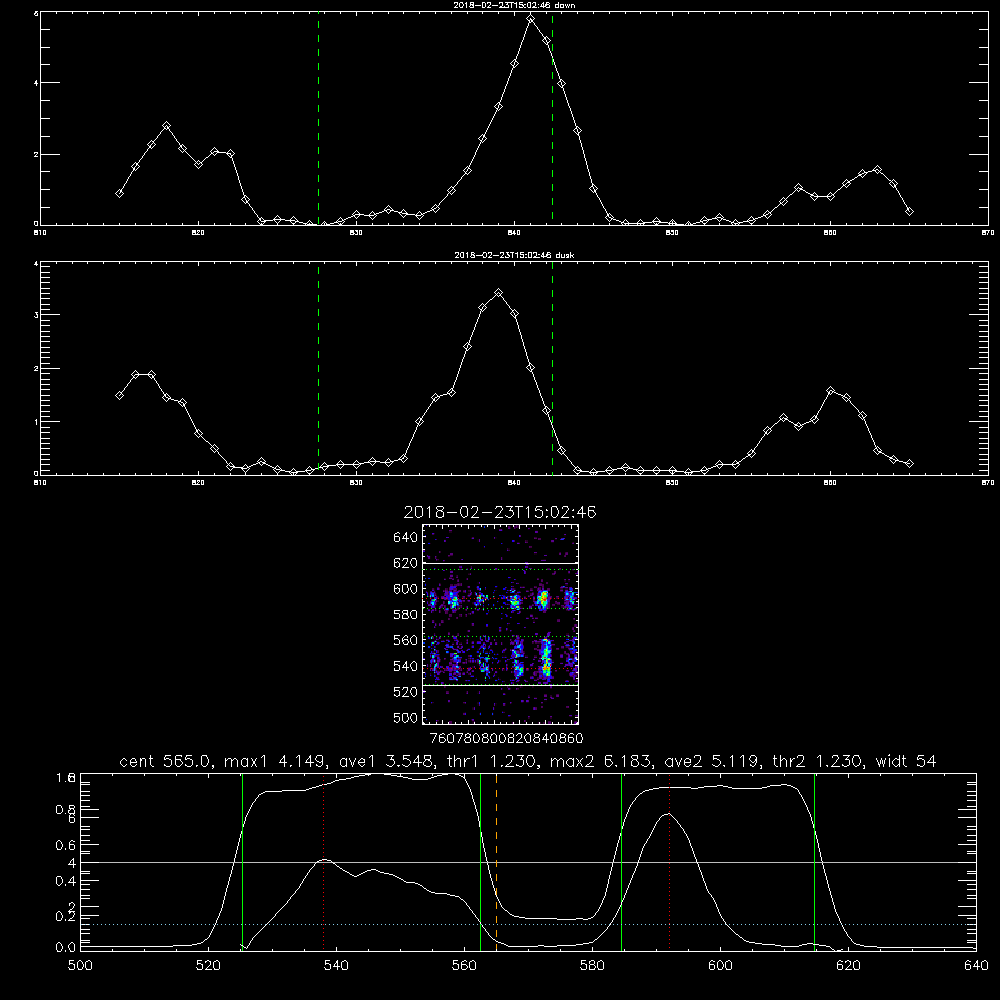This screenshot has width=1000, height=1000.
Task: Click y-axis label 520 beside spectral image
Action: point(406,692)
